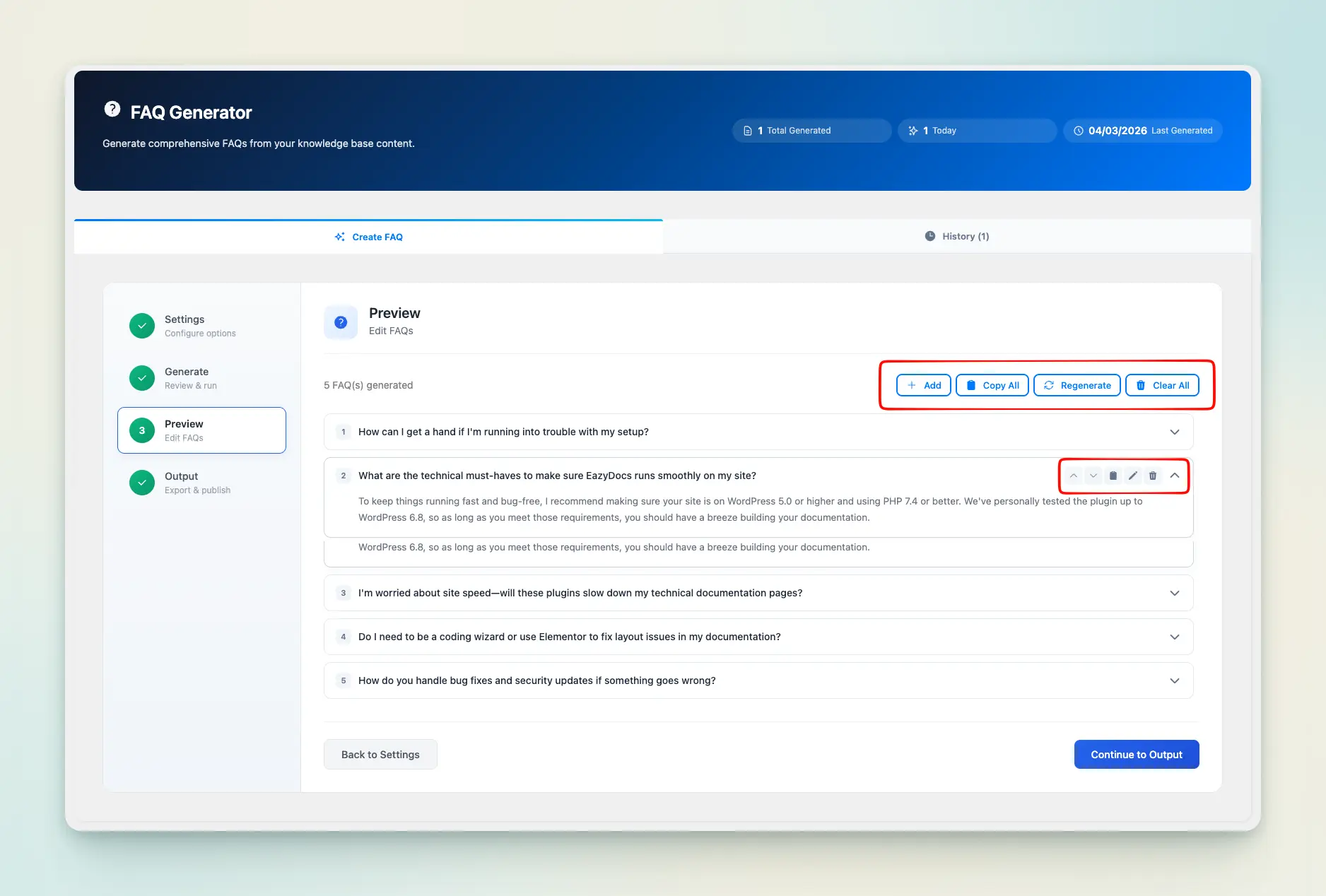Collapse FAQ 2 using its chevron
Screen dimensions: 1326x896
[x=1174, y=476]
